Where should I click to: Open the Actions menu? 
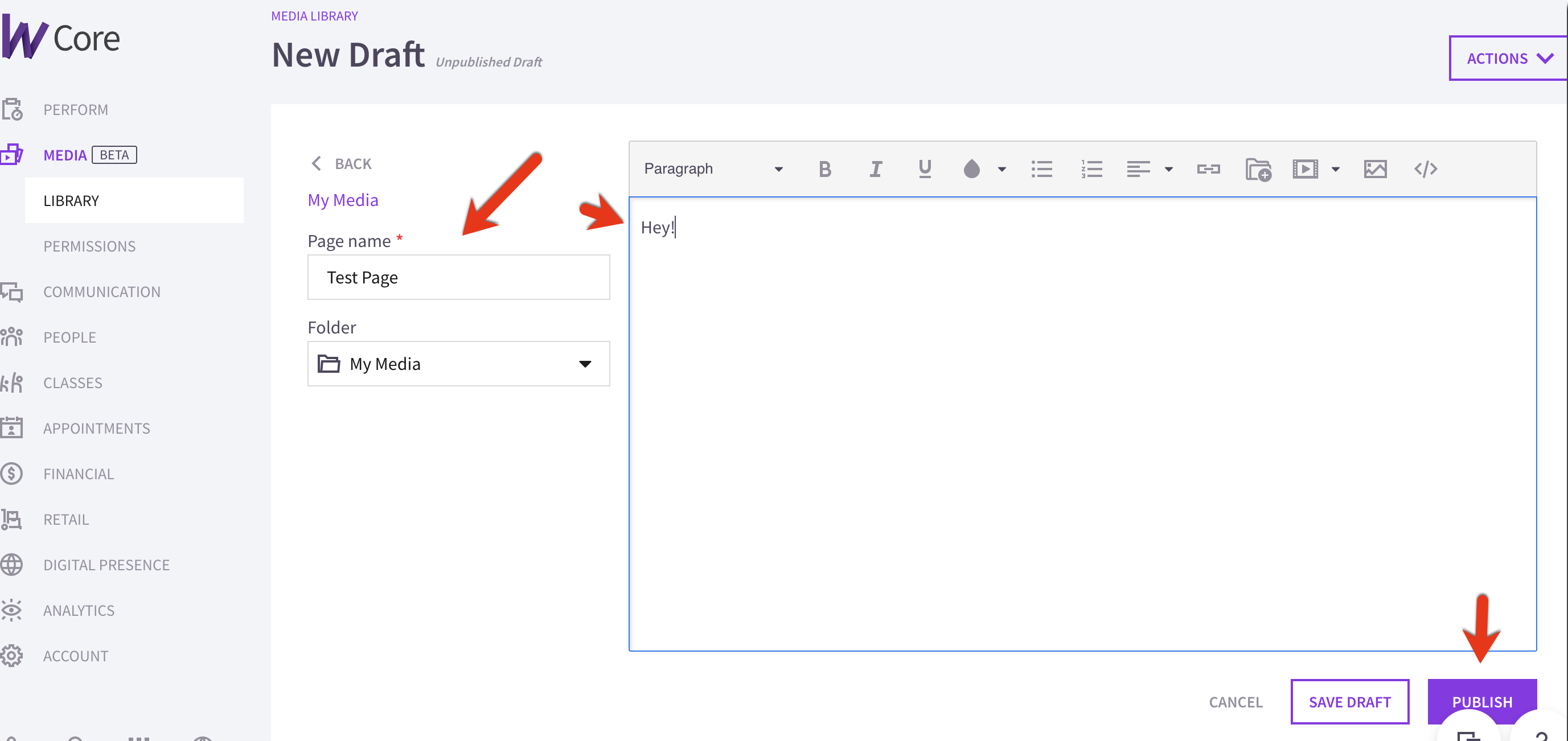(1508, 58)
